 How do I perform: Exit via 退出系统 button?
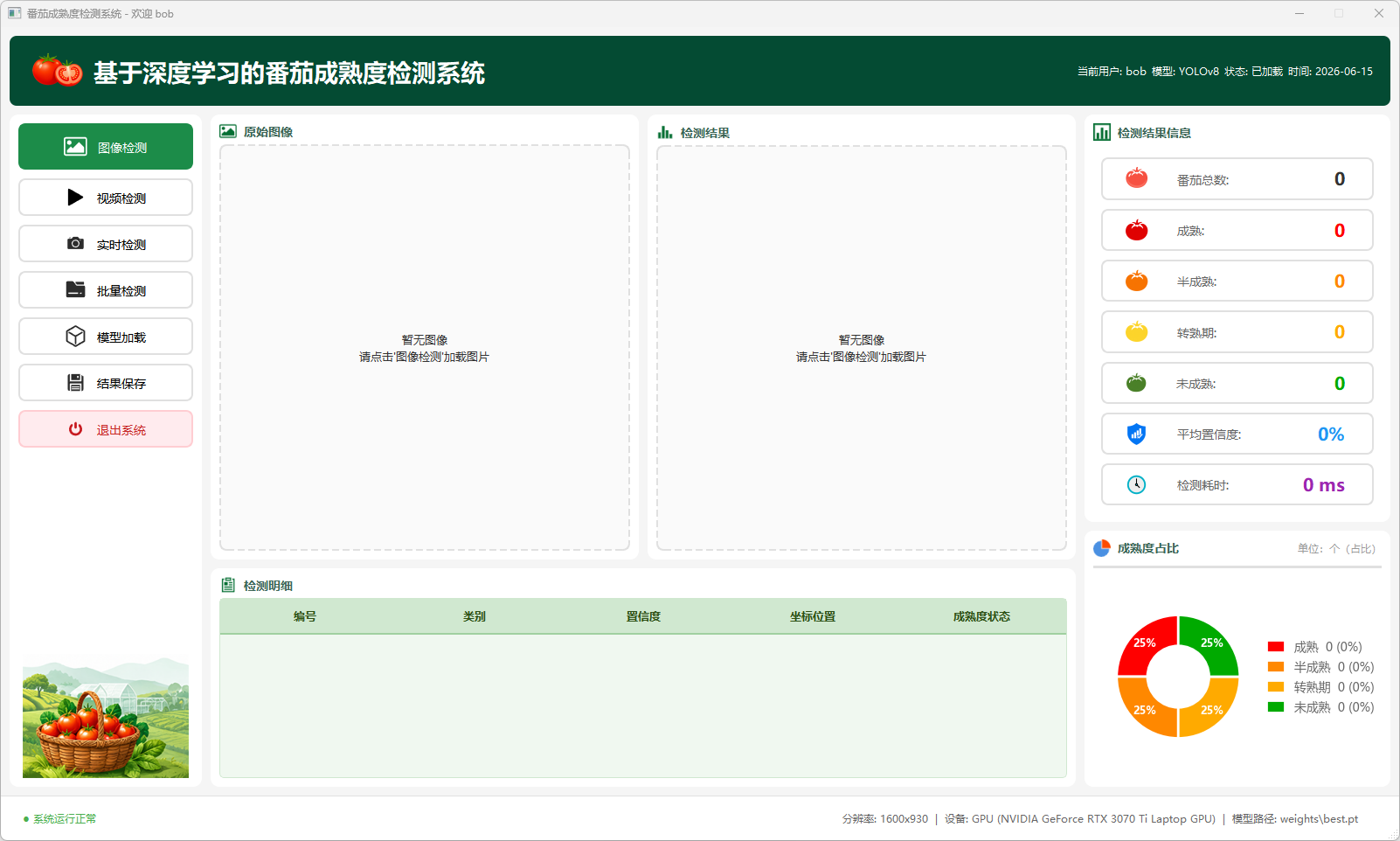point(106,429)
